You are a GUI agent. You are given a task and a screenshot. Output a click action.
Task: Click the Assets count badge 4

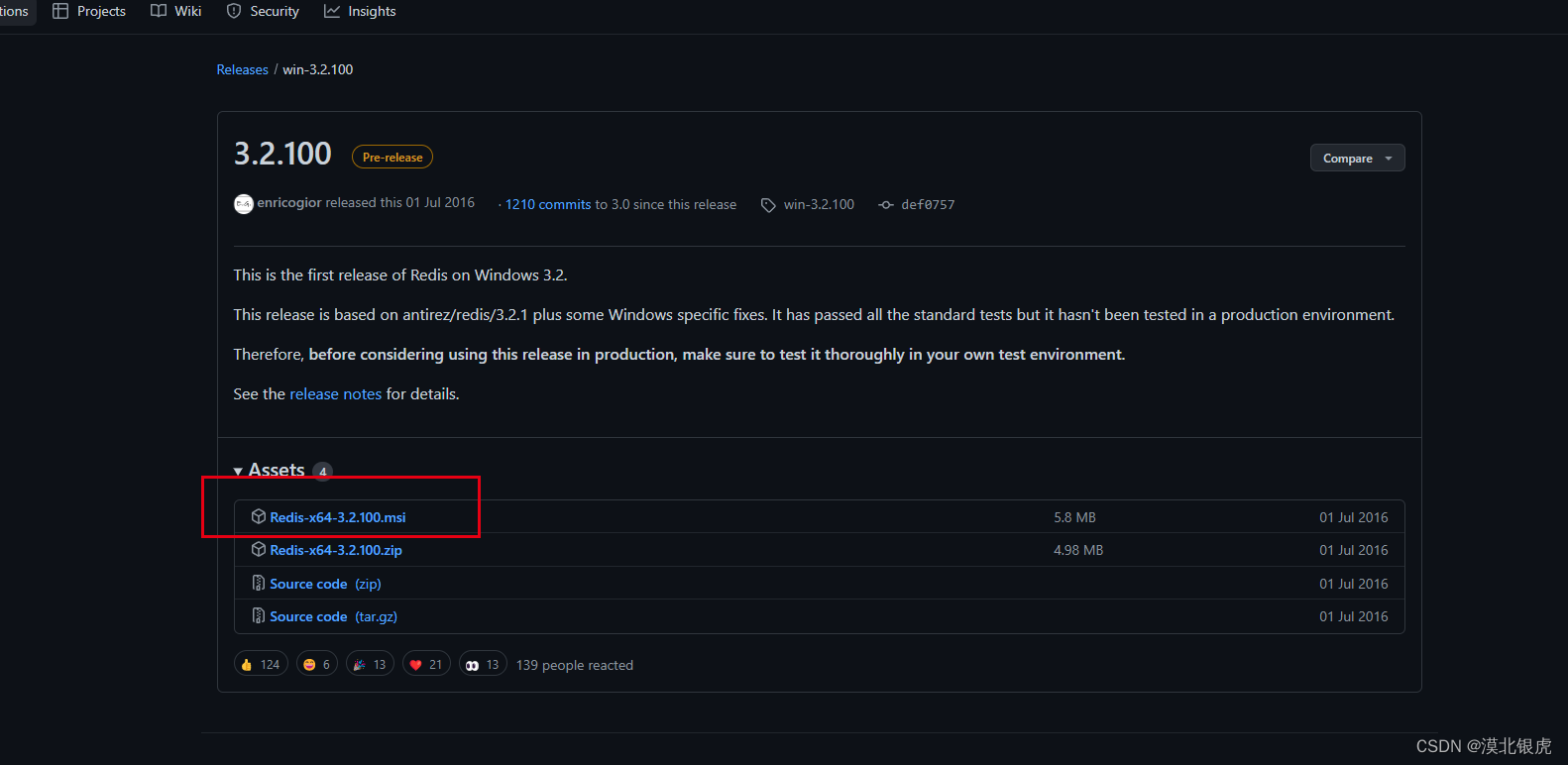click(323, 472)
